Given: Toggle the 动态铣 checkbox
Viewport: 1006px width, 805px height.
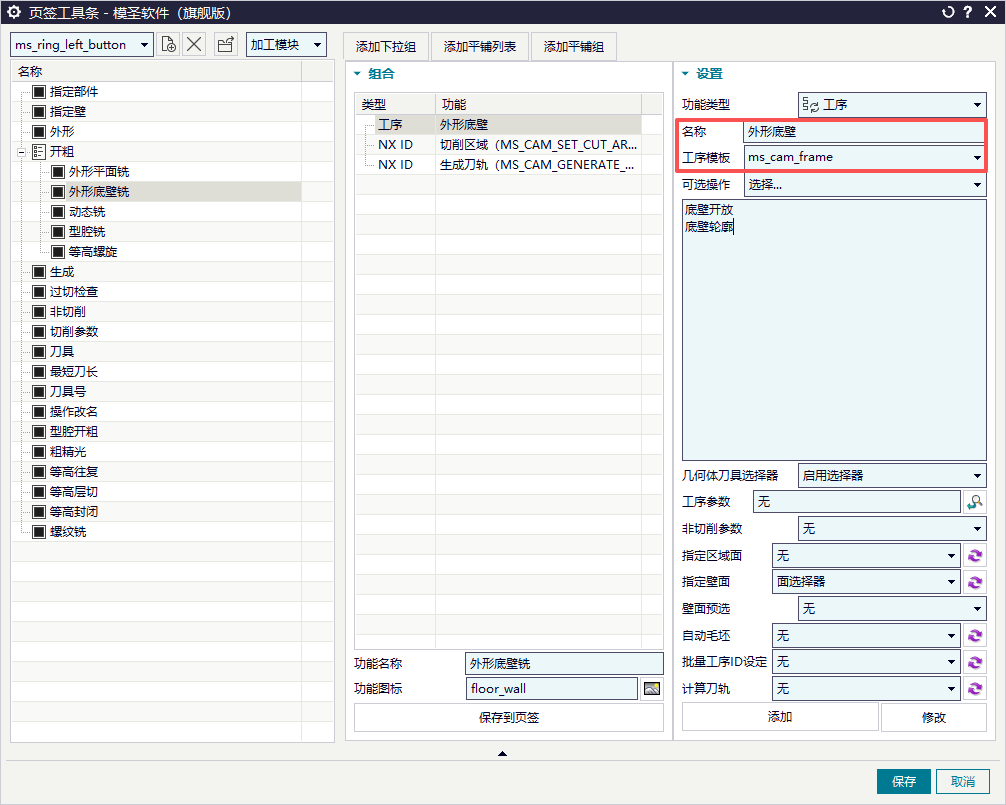Looking at the screenshot, I should point(58,212).
